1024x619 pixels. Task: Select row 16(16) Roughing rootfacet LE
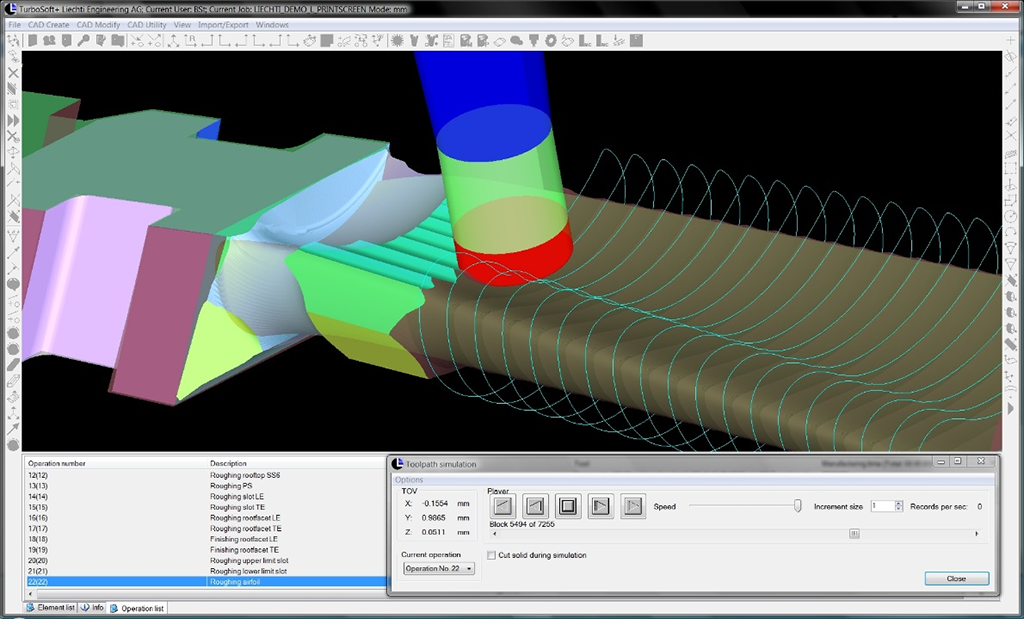click(x=206, y=518)
